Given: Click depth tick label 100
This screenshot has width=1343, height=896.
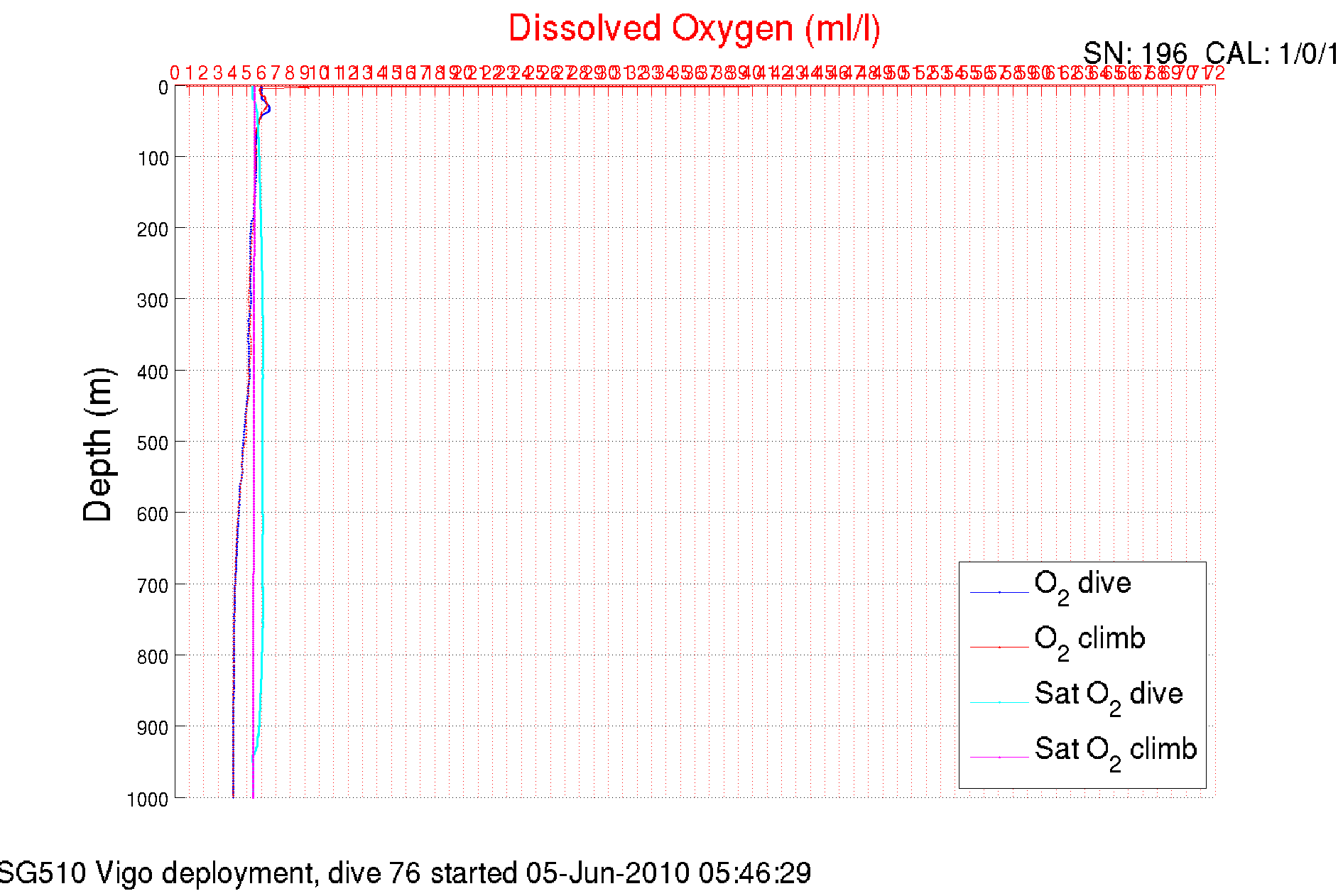Looking at the screenshot, I should point(153,158).
